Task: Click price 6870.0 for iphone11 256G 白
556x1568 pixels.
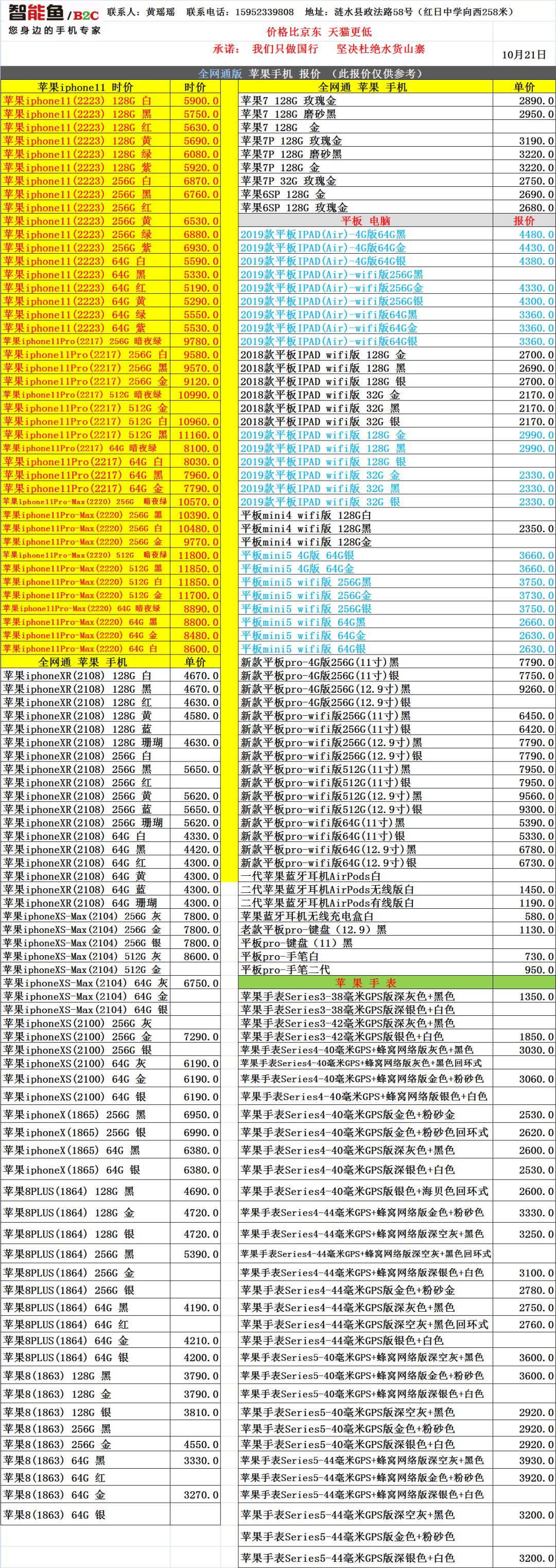Action: click(196, 181)
